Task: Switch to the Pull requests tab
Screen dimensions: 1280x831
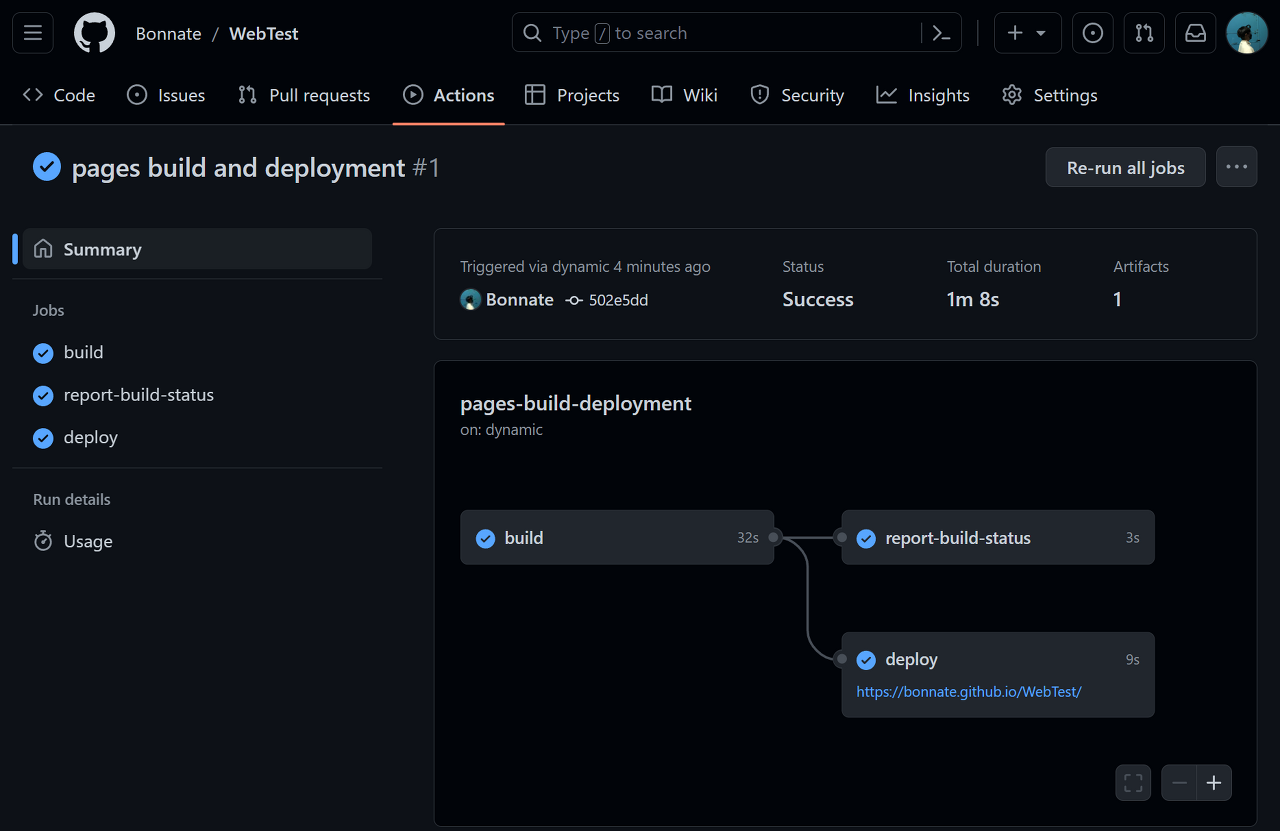Action: click(304, 95)
